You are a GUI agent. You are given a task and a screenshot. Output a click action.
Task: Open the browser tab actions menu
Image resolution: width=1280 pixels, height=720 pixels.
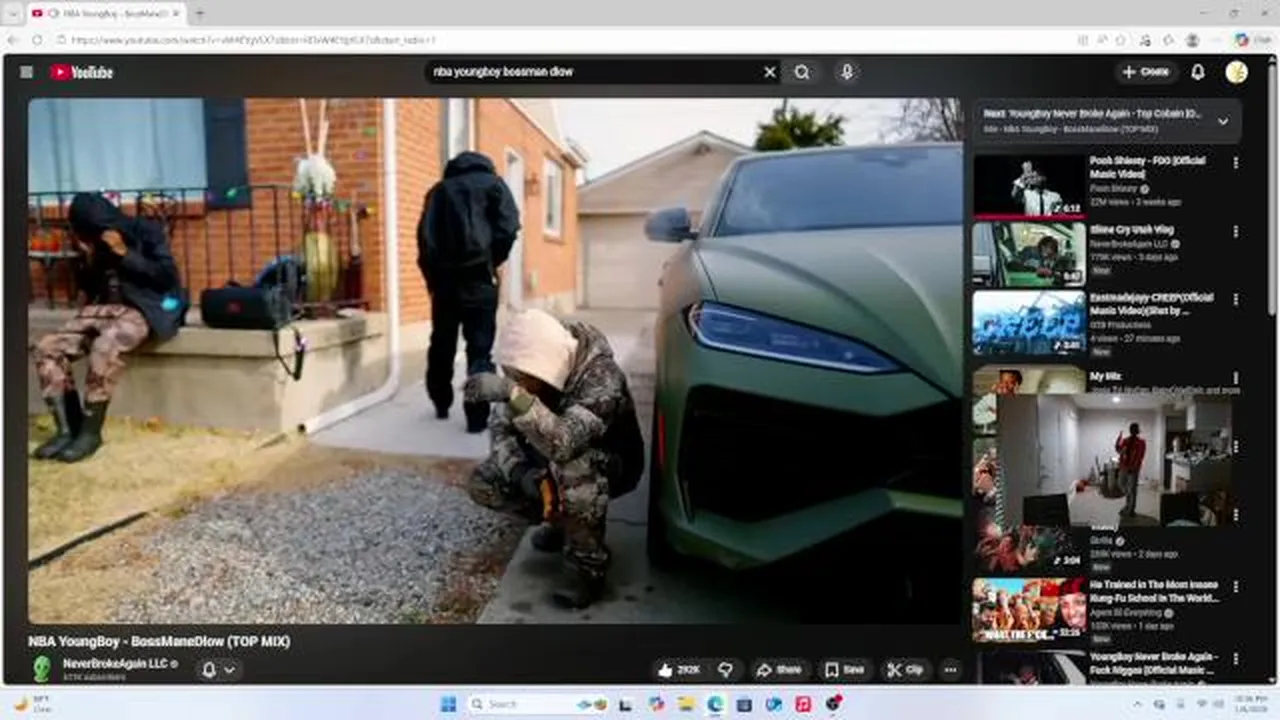(13, 14)
